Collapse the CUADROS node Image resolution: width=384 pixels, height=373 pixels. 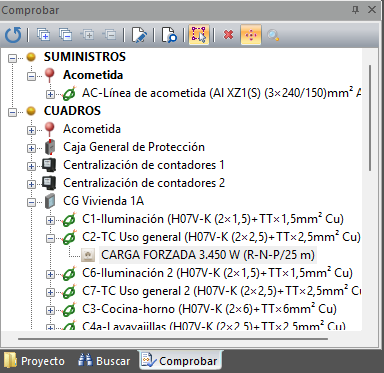pos(12,112)
